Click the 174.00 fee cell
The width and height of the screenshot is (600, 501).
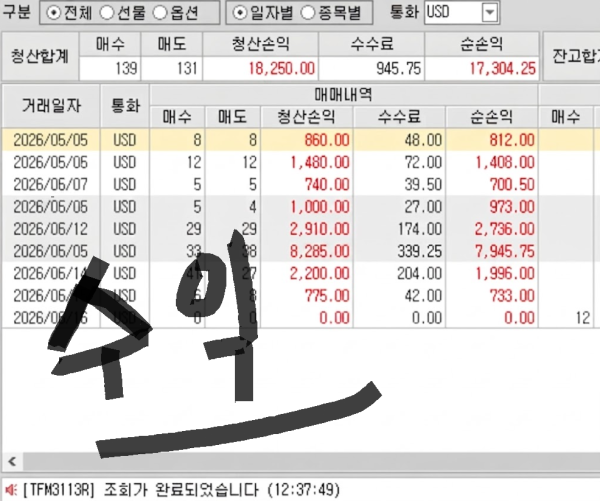pyautogui.click(x=399, y=229)
